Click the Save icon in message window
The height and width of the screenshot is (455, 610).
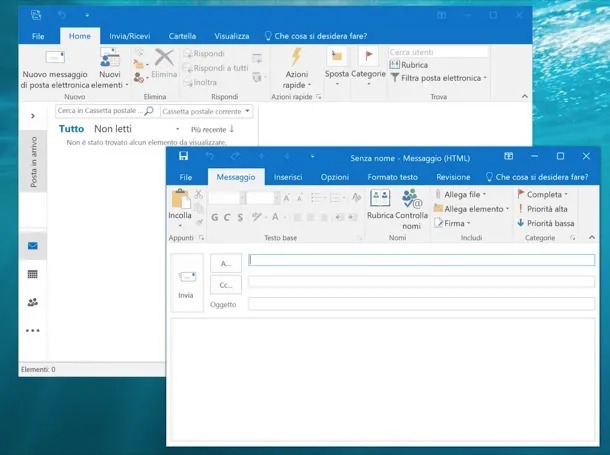183,156
